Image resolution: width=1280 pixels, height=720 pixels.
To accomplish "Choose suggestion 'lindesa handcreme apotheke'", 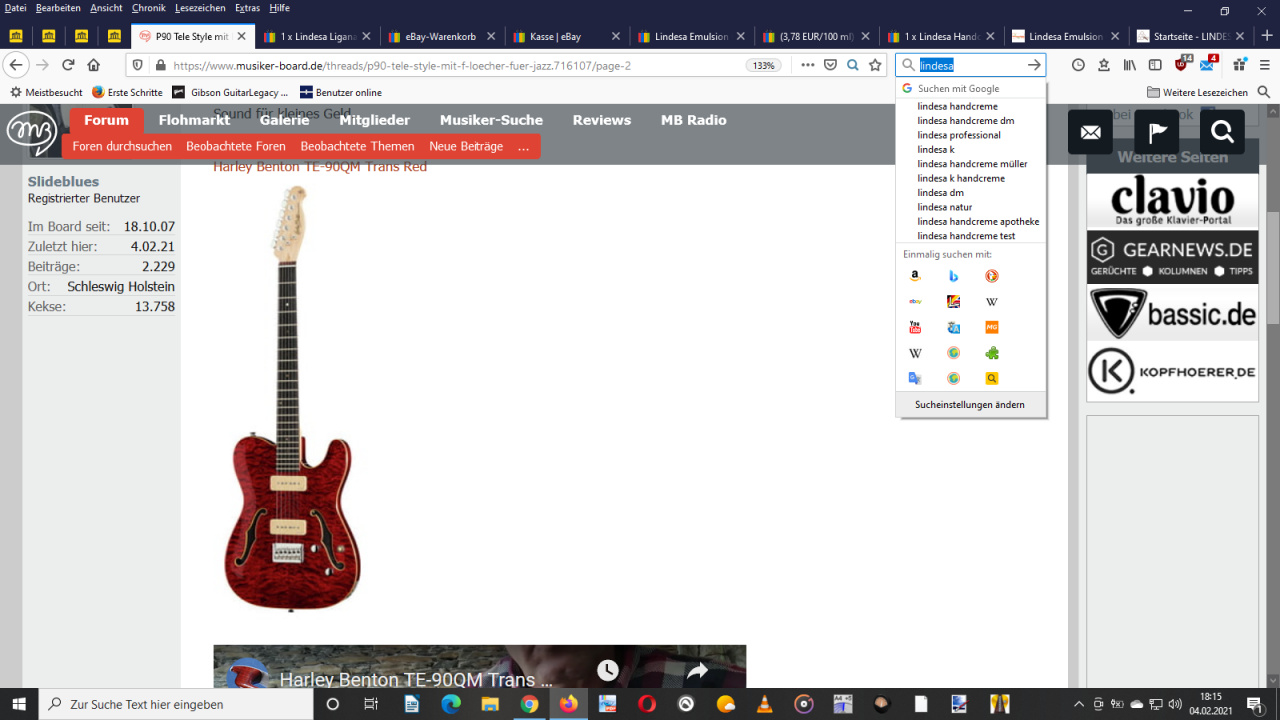I will [978, 221].
